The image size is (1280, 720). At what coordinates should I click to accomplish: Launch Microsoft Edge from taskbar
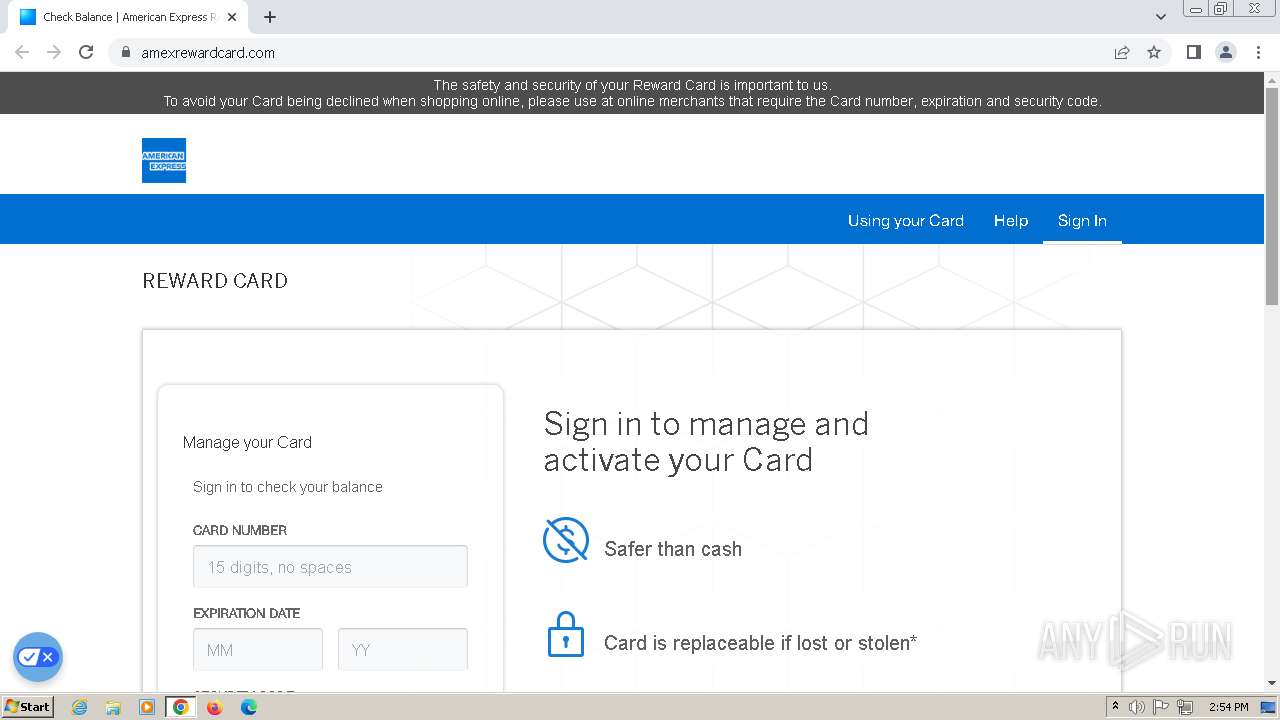249,707
